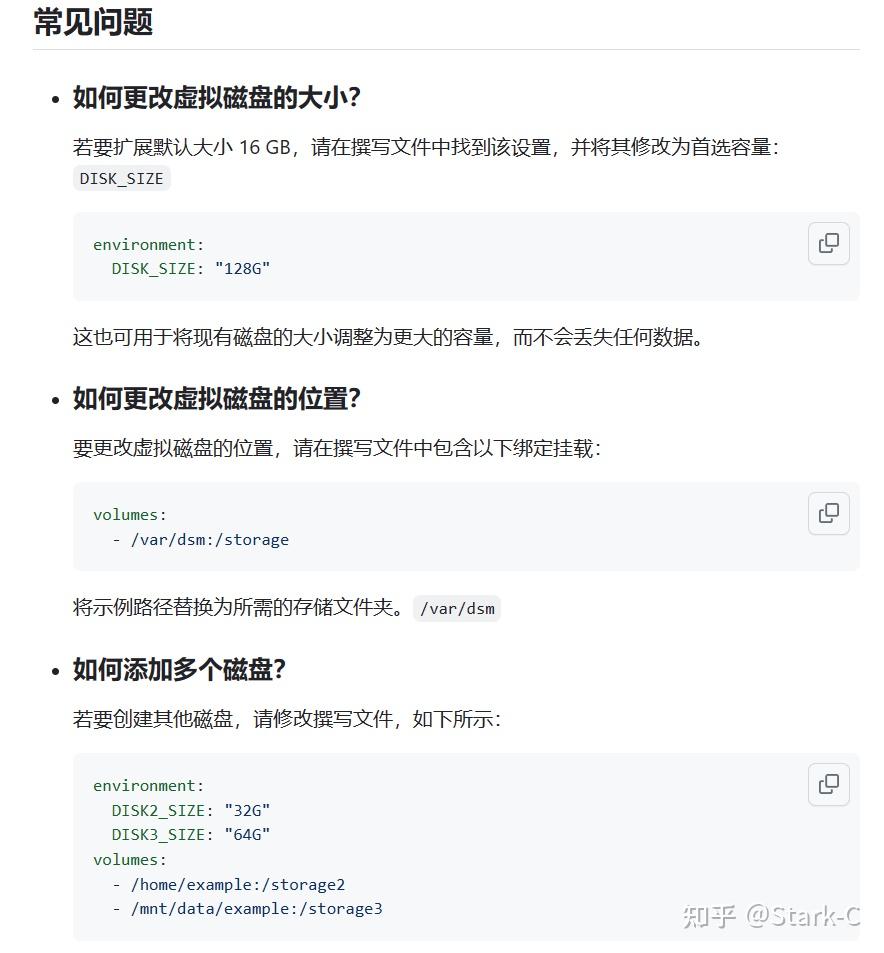The image size is (884, 953).
Task: Click the DISK3_SIZE: "64G" code line
Action: 193,834
